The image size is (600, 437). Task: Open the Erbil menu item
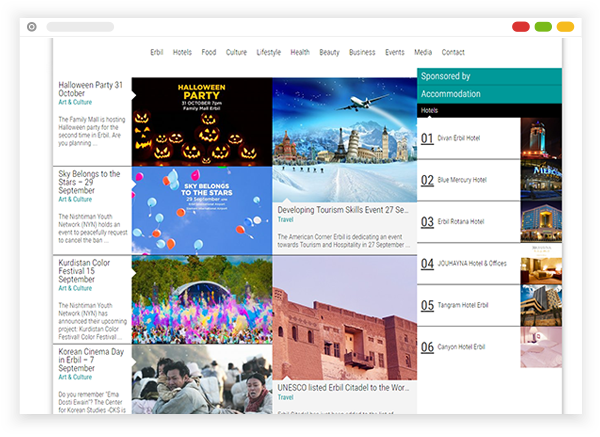coord(157,52)
